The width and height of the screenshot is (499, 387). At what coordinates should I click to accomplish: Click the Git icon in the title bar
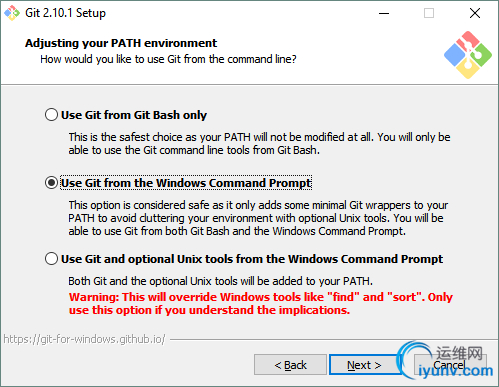[x=12, y=13]
